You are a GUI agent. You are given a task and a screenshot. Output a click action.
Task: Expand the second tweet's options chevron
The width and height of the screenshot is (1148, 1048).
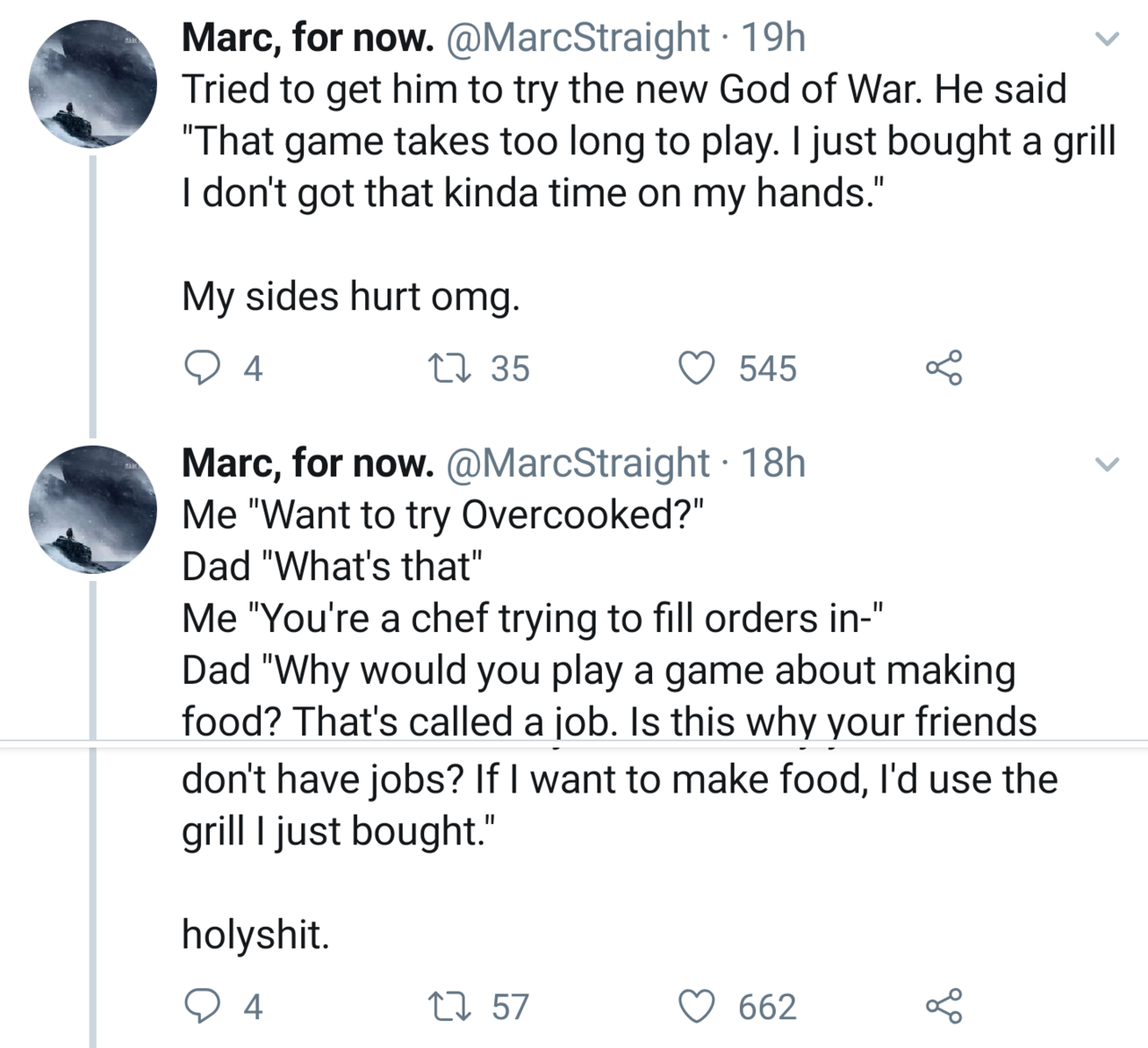click(x=1109, y=464)
